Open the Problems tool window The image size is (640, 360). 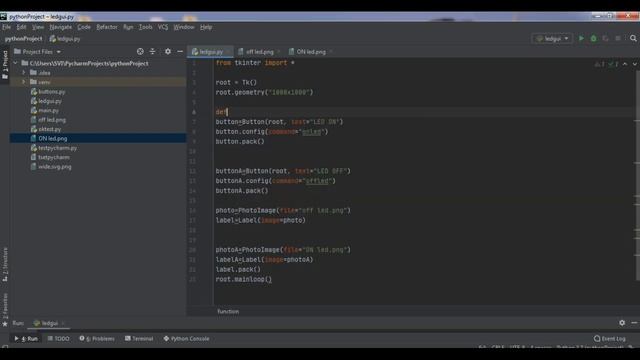click(x=97, y=339)
